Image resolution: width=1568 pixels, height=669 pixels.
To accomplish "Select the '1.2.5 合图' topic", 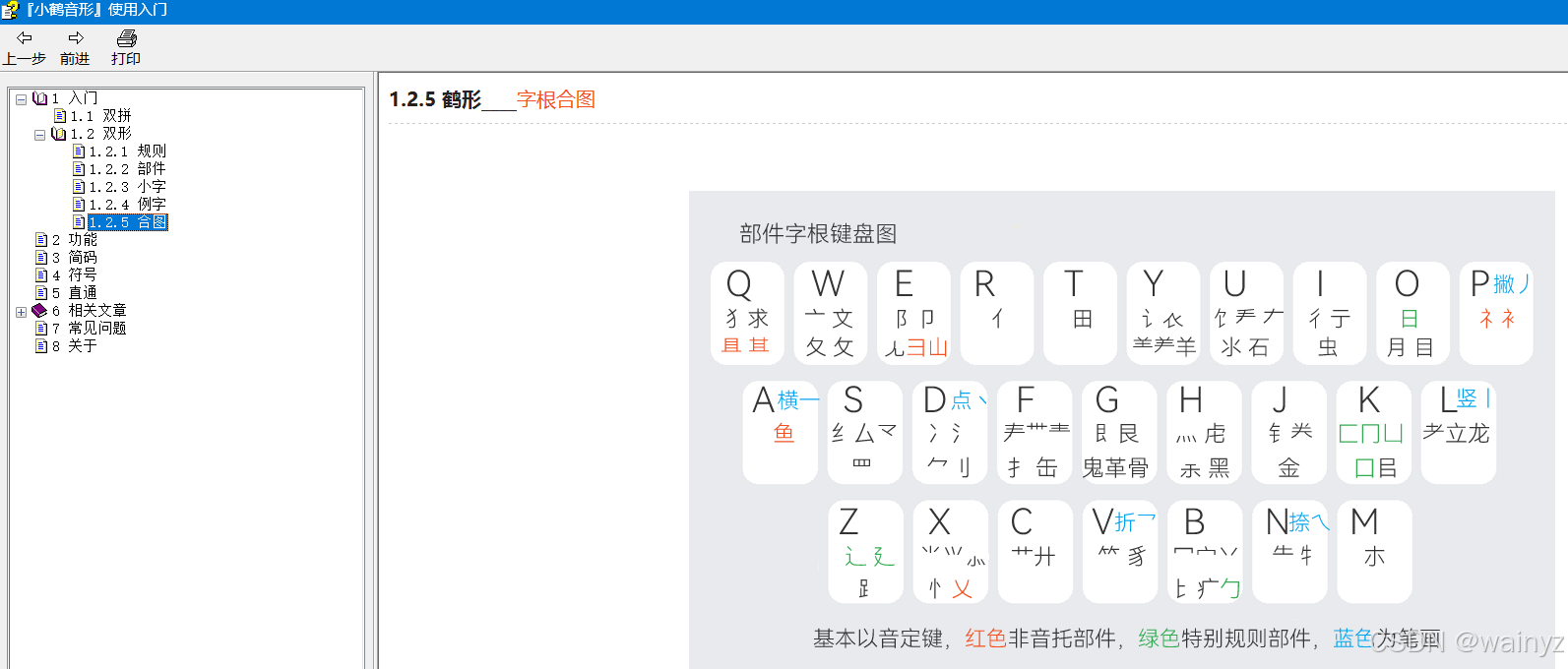I will [128, 222].
